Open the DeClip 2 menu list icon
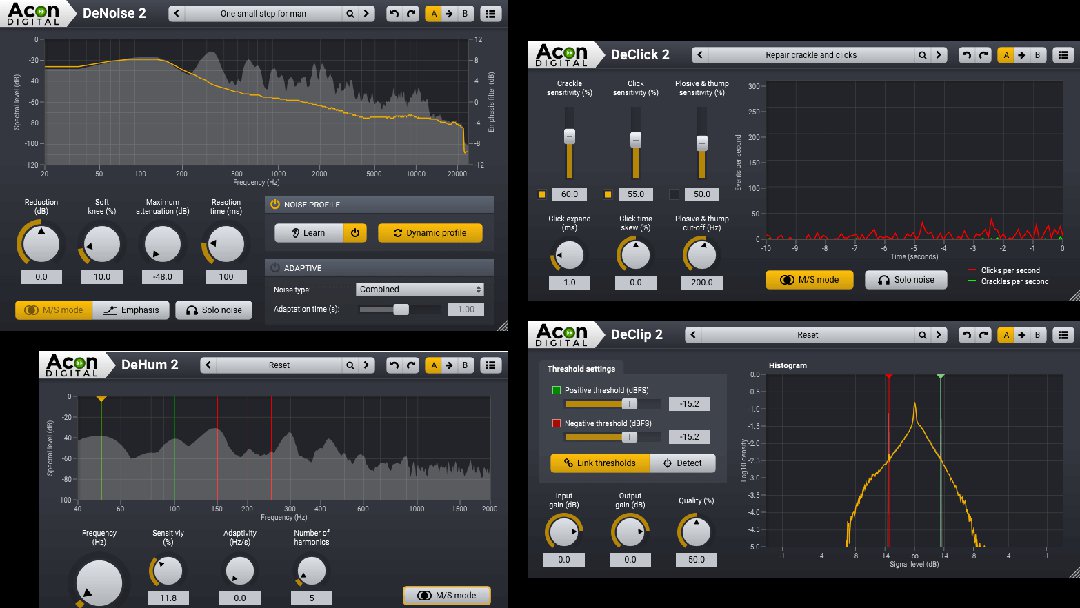1080x608 pixels. coord(1063,335)
